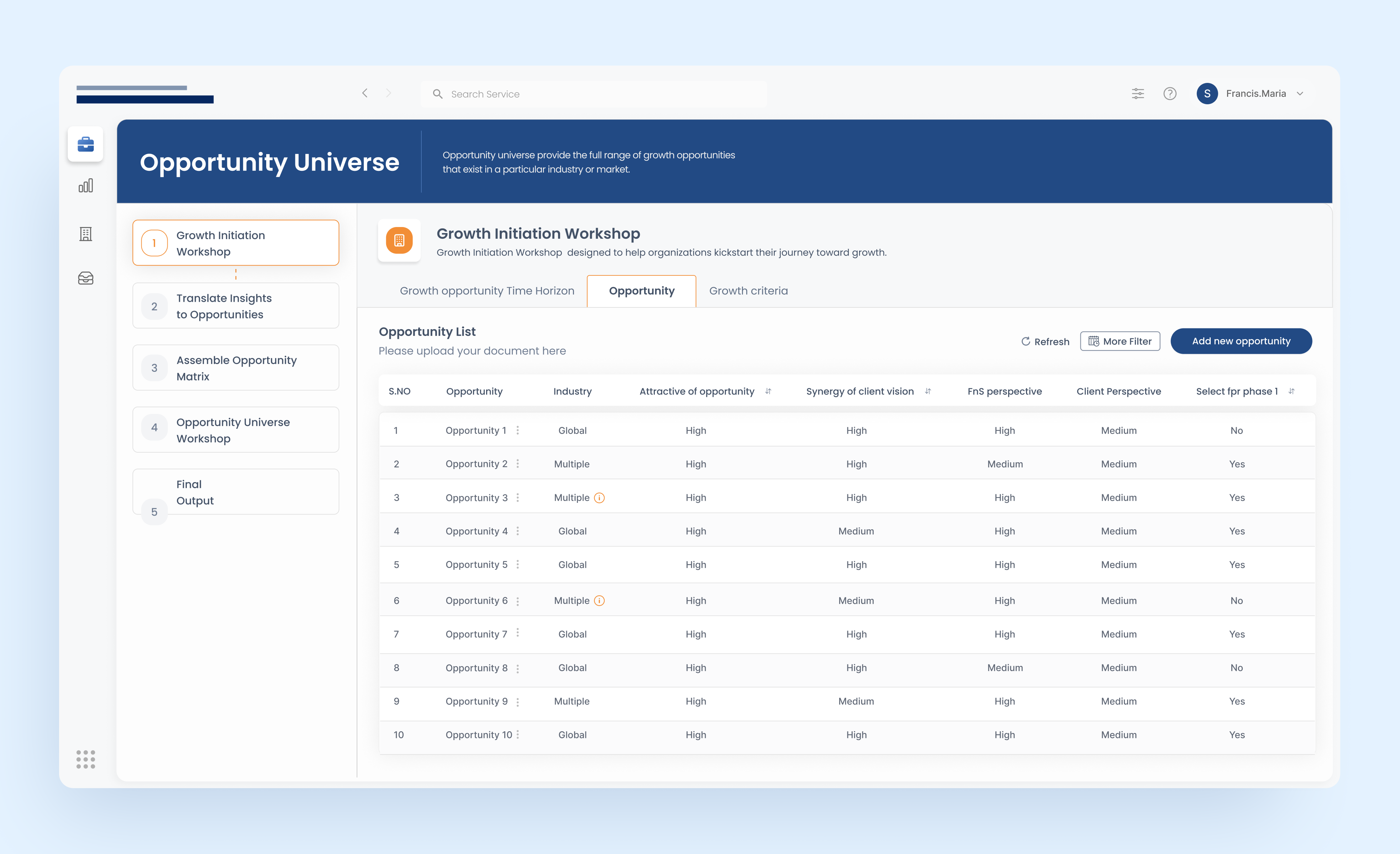Focus the Search Service field
Image resolution: width=1400 pixels, height=854 pixels.
pos(594,94)
